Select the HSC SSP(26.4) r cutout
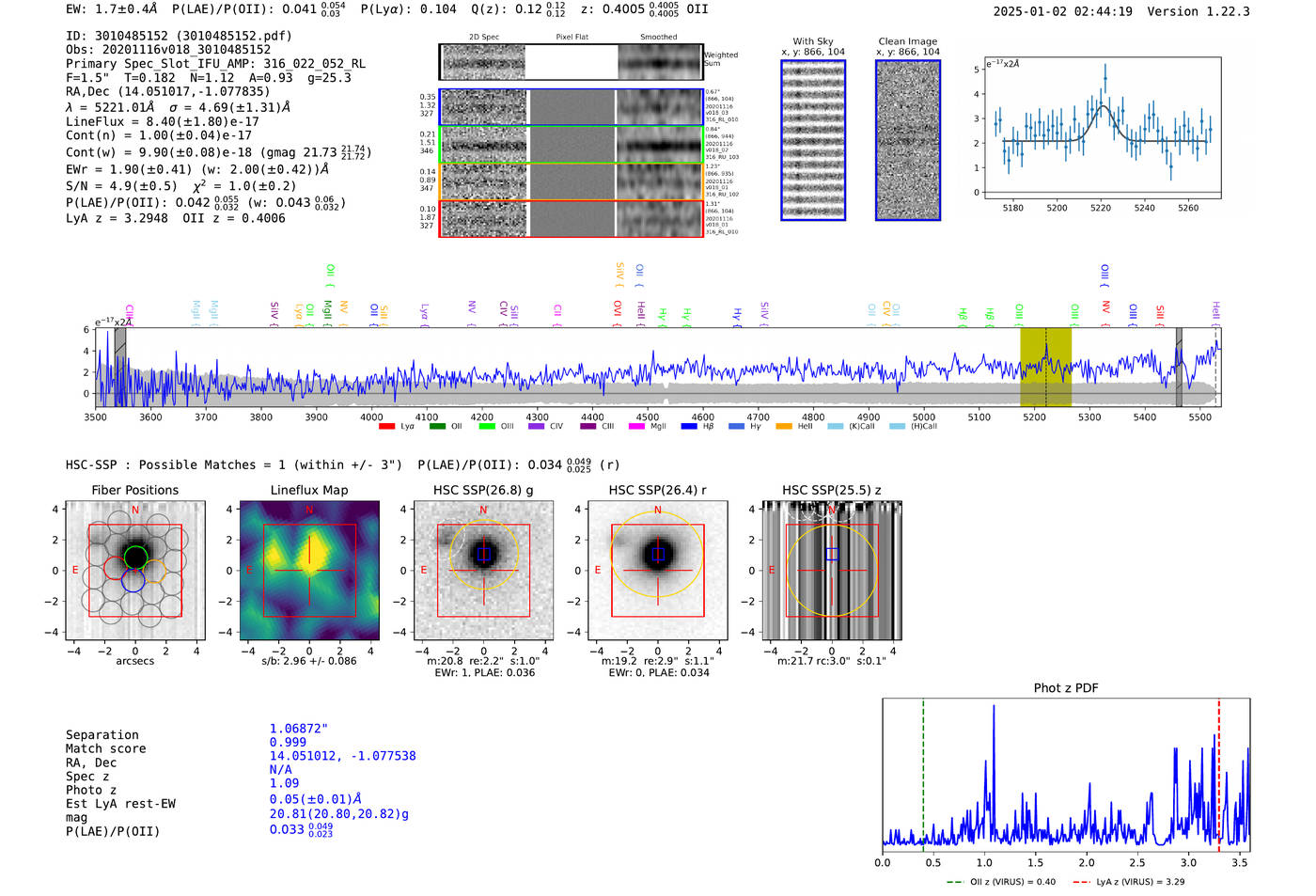 (x=658, y=571)
